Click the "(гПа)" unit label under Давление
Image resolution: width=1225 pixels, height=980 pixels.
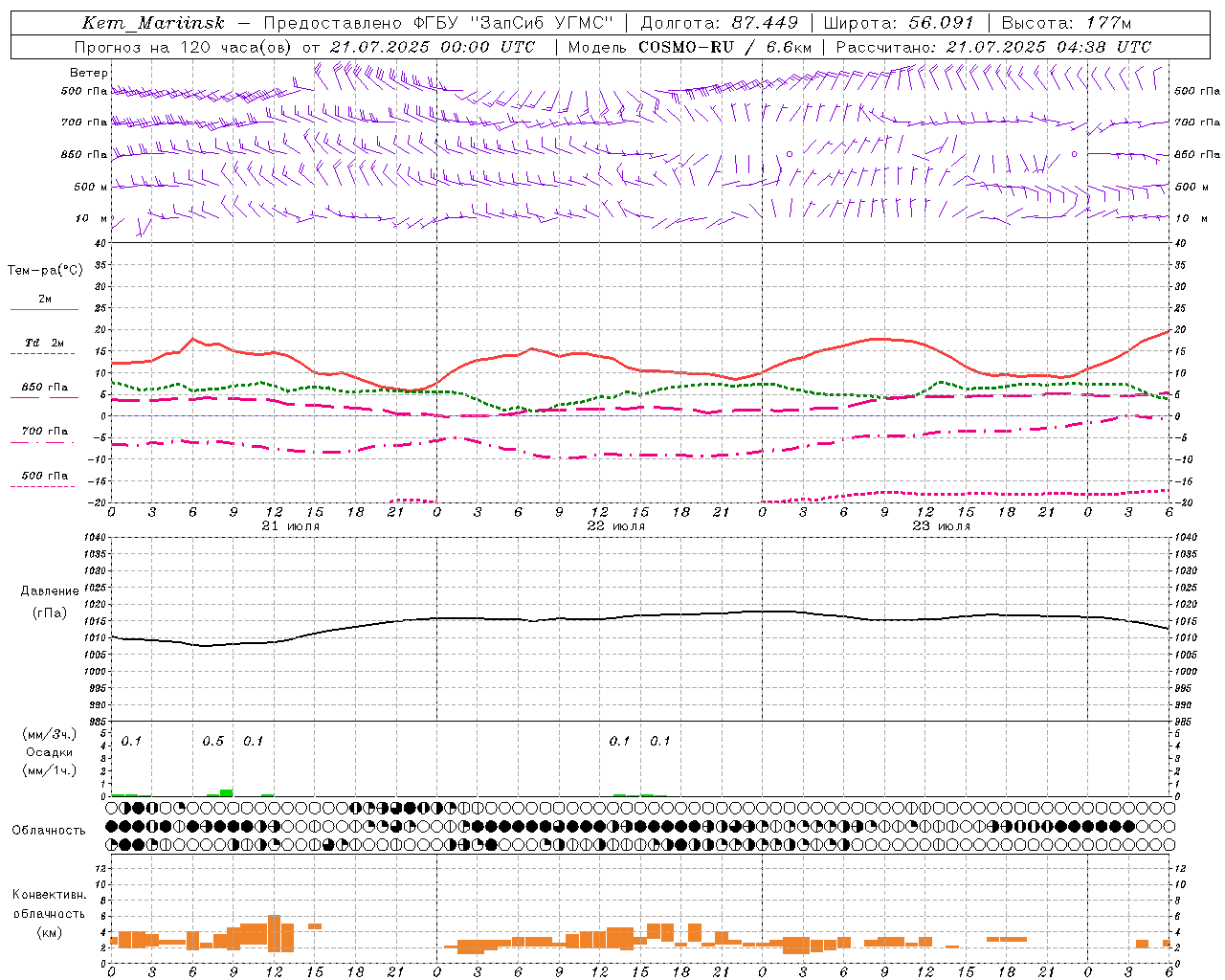(50, 612)
